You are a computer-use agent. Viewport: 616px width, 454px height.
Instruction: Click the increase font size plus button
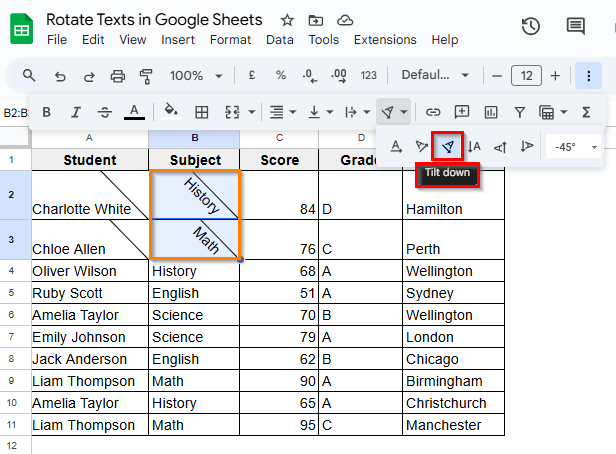[556, 75]
